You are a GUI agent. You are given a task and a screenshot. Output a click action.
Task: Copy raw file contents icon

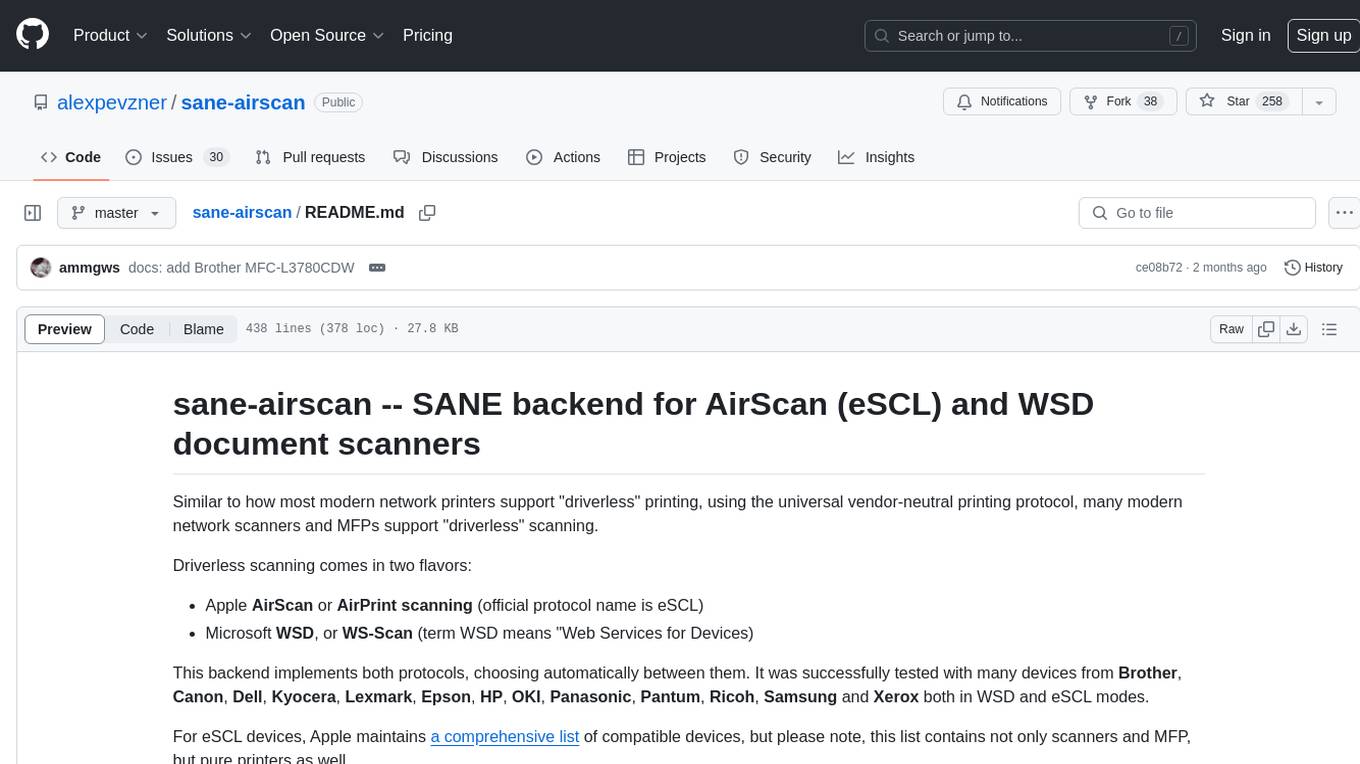1266,329
